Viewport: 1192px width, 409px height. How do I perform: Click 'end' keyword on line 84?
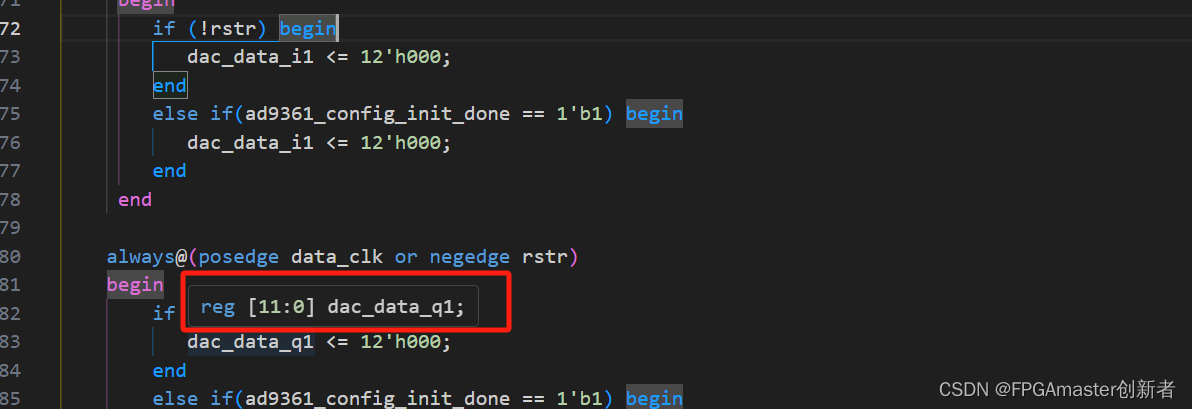170,370
